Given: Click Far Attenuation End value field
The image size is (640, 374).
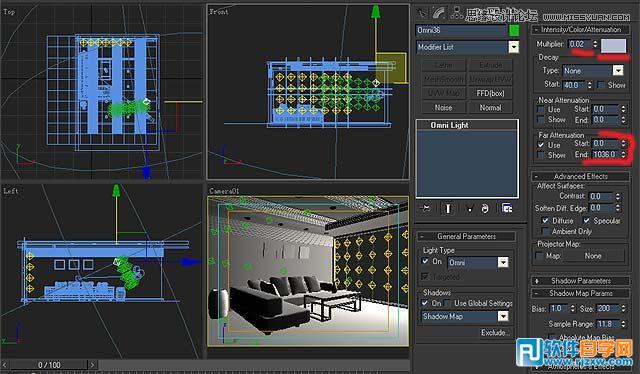Looking at the screenshot, I should click(605, 155).
